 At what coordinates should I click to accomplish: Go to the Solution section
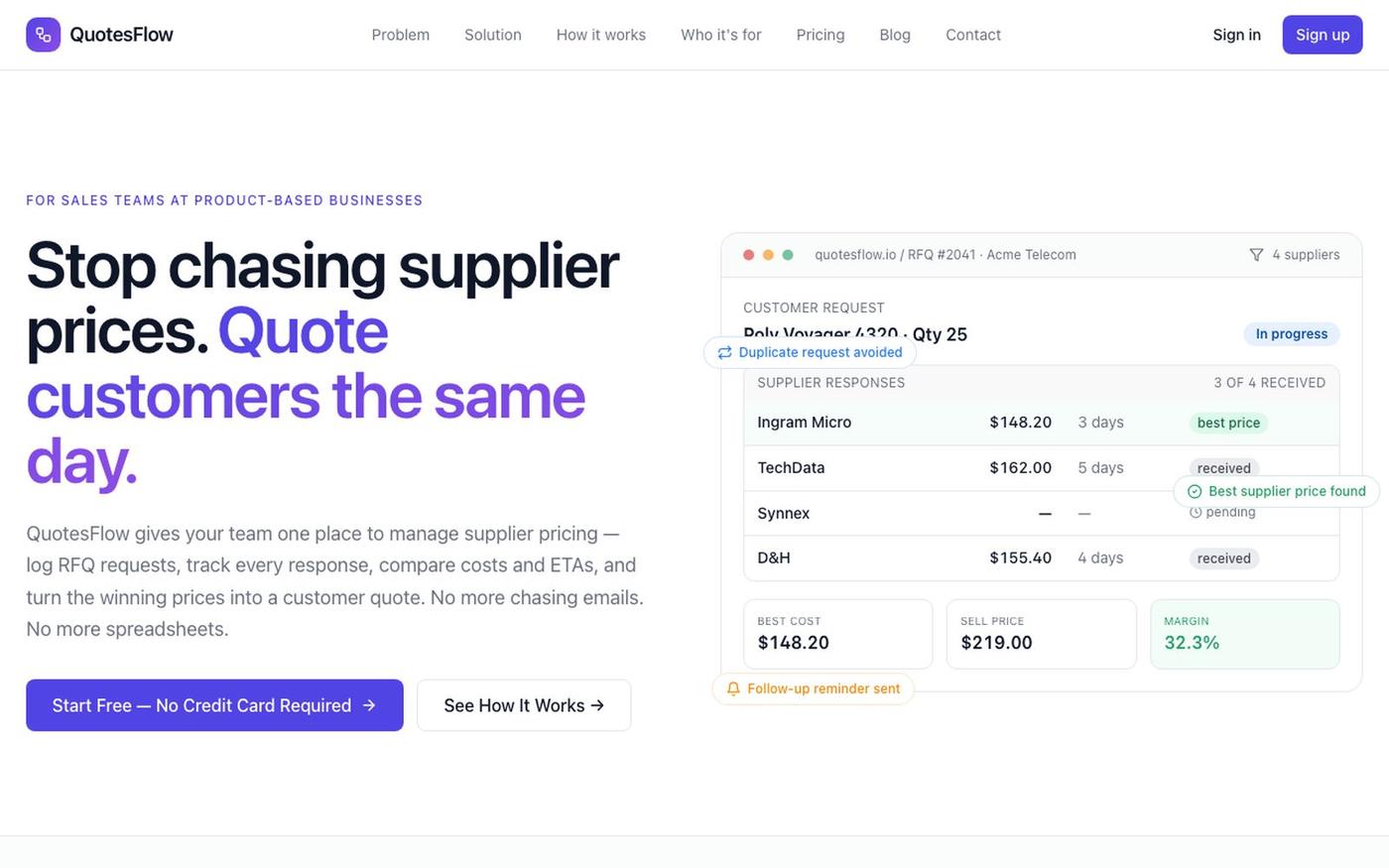coord(493,35)
